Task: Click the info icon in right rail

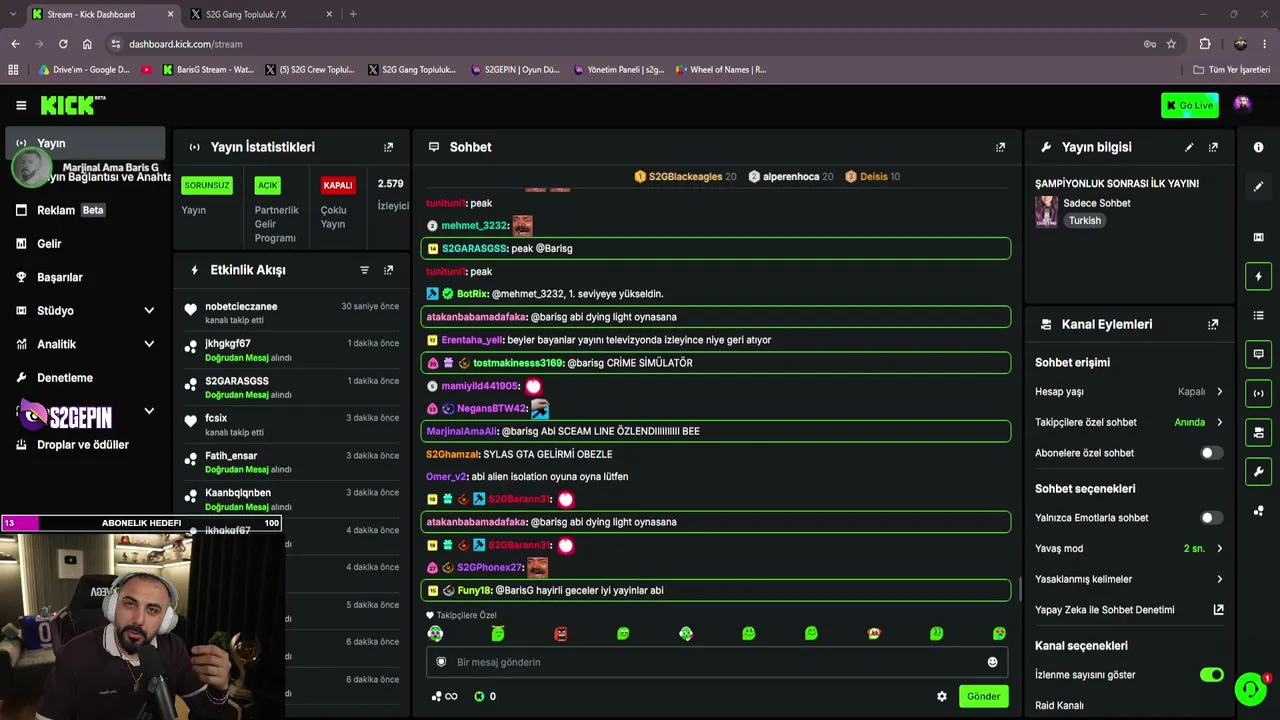Action: point(1258,147)
